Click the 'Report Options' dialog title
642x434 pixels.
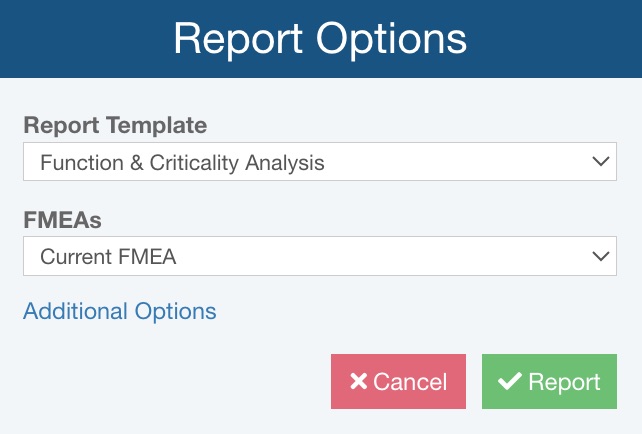click(320, 39)
